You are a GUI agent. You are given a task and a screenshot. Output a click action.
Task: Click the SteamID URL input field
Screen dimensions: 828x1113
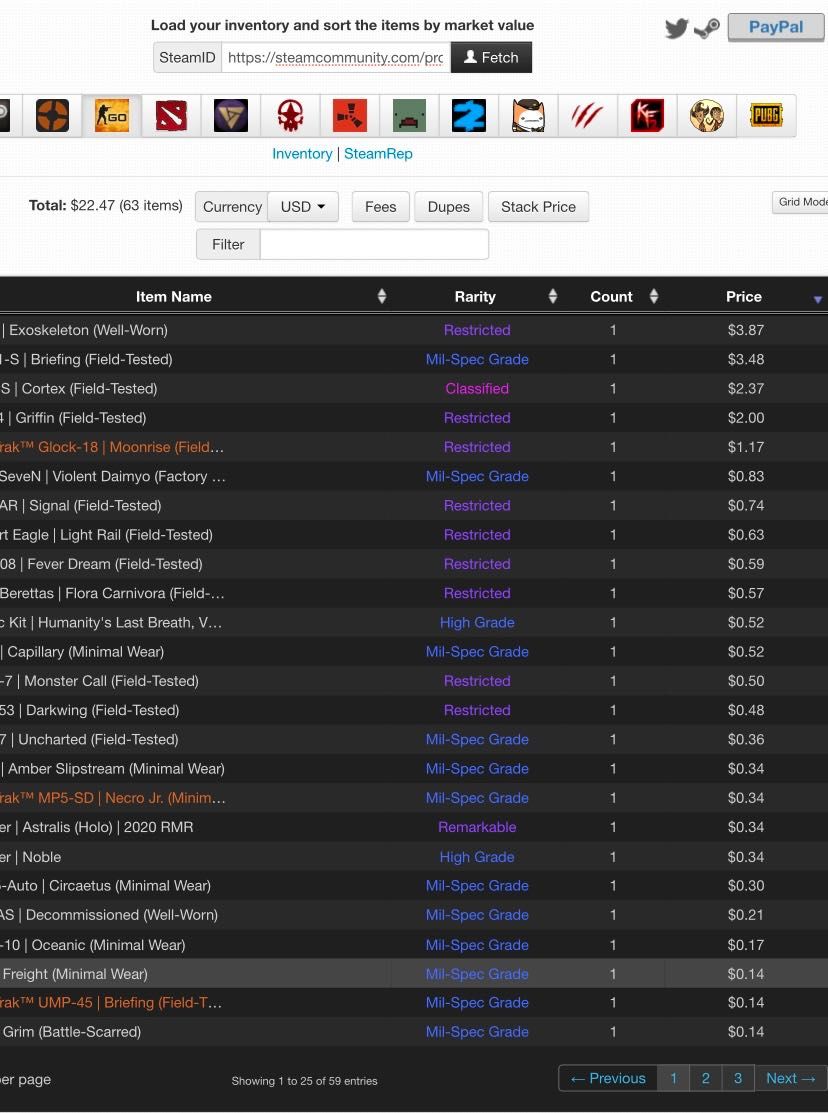336,57
